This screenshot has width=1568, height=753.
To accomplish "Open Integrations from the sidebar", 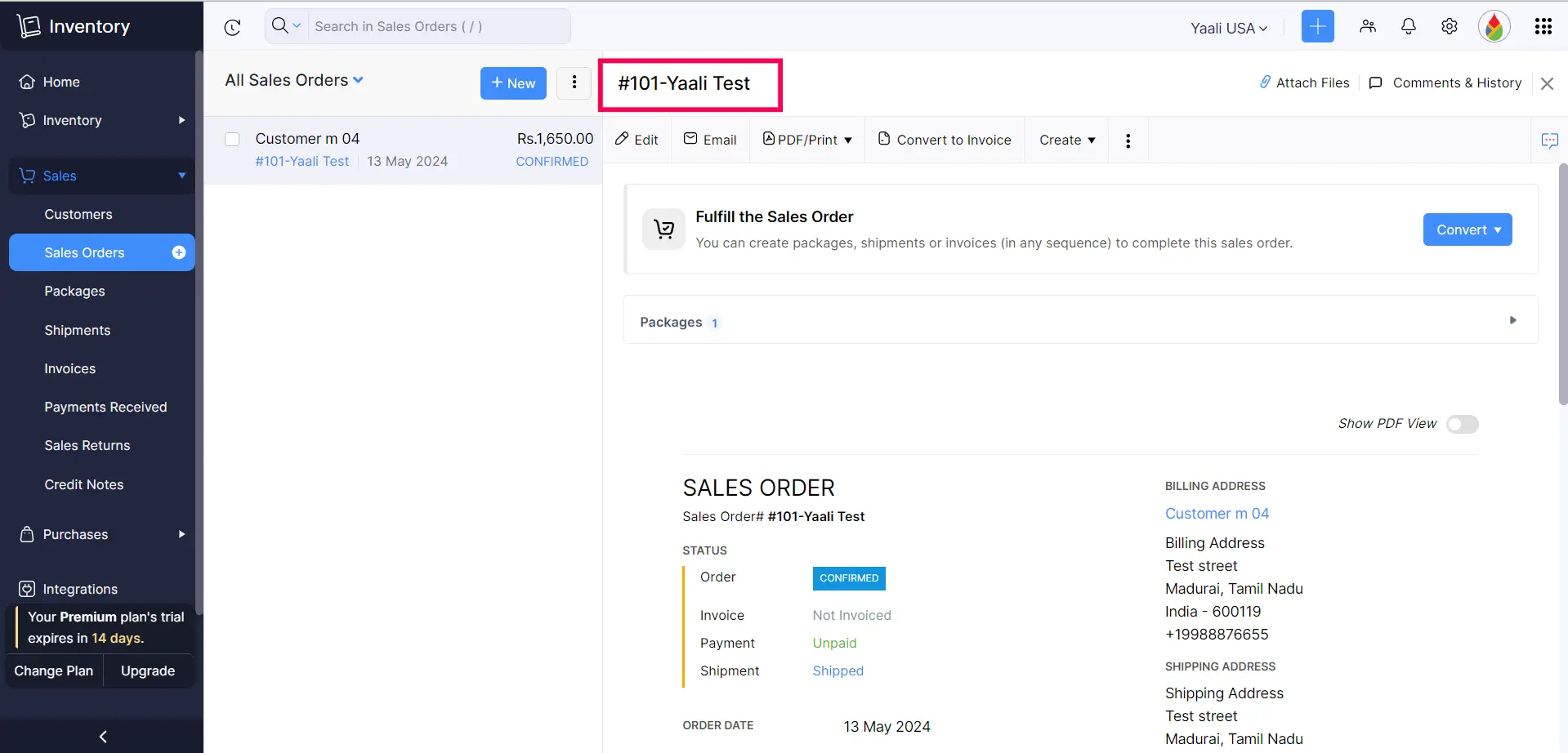I will [78, 588].
